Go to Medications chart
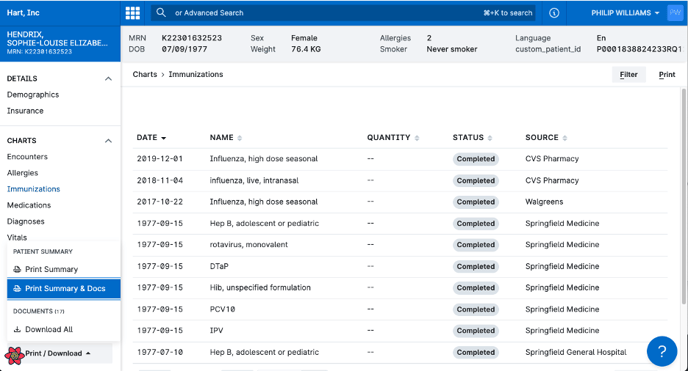 29,205
